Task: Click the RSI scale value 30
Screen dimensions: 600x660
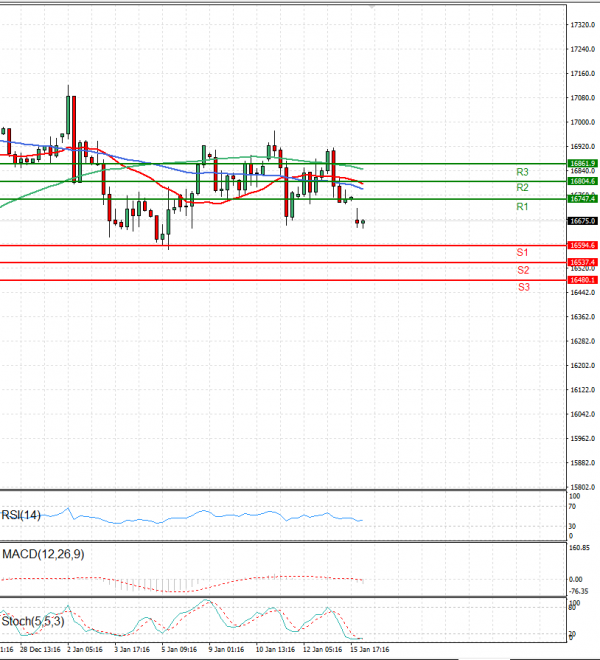Action: (x=572, y=526)
